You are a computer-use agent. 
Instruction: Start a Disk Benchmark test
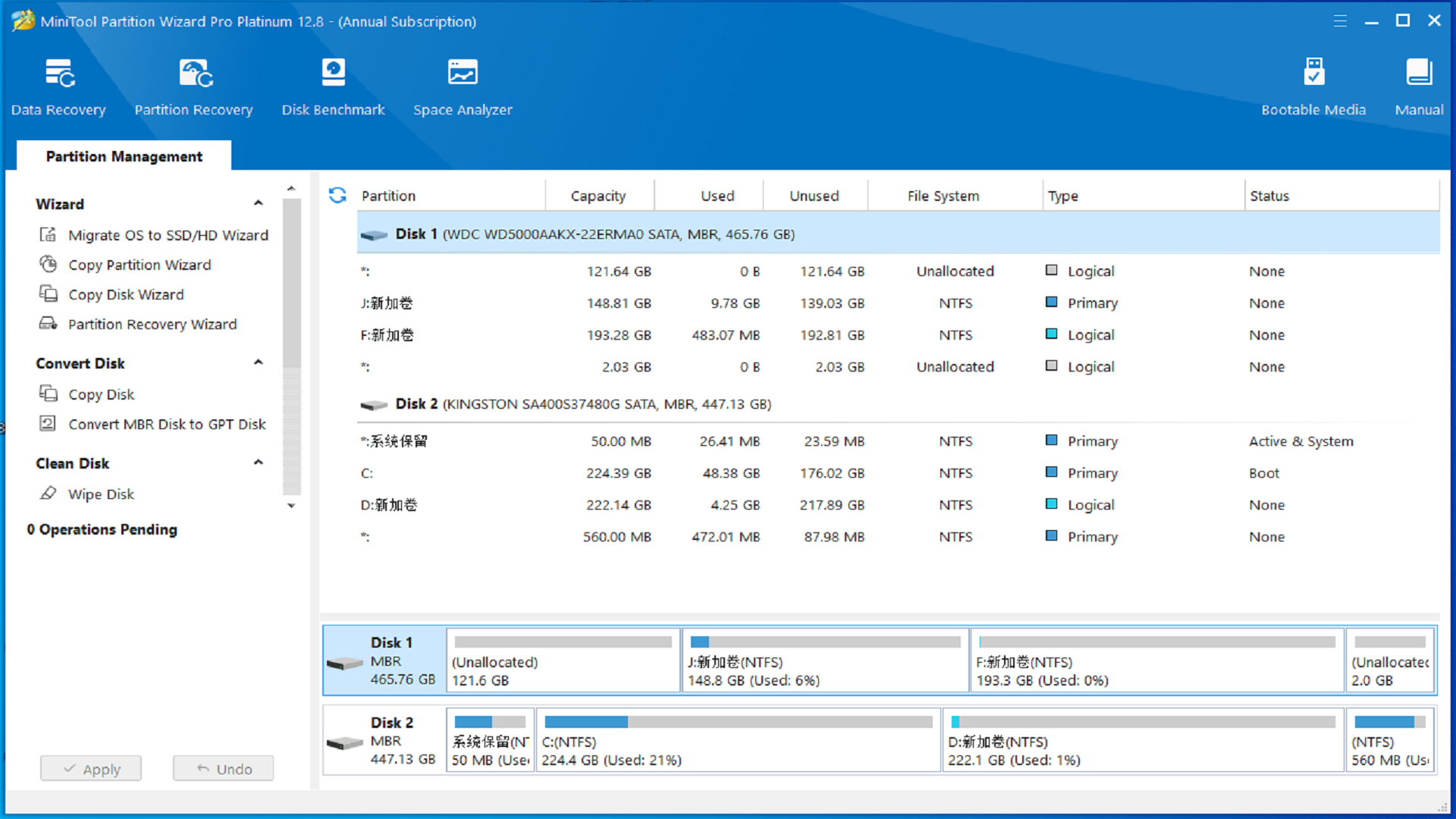[x=333, y=85]
